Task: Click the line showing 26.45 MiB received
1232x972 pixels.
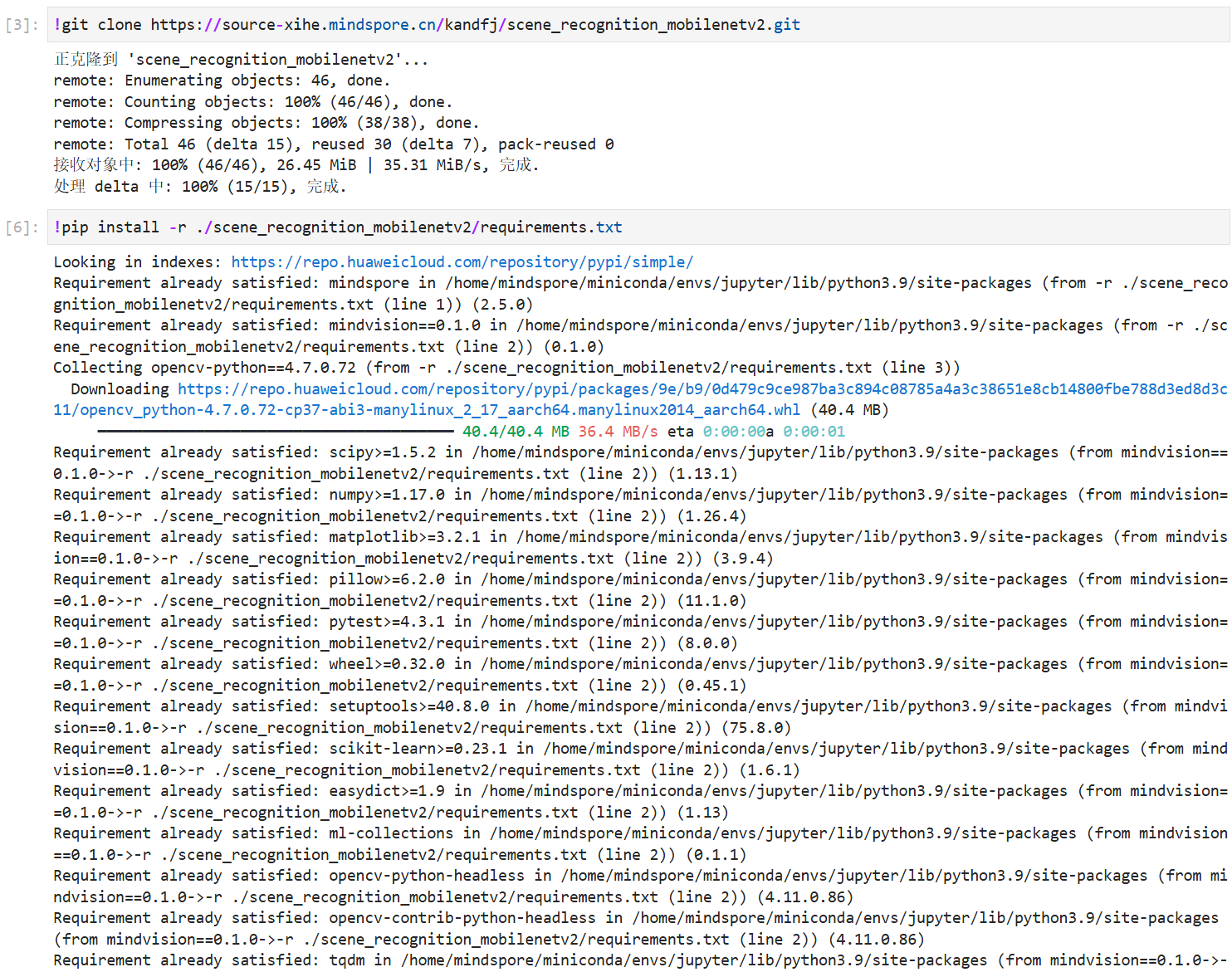Action: (296, 165)
